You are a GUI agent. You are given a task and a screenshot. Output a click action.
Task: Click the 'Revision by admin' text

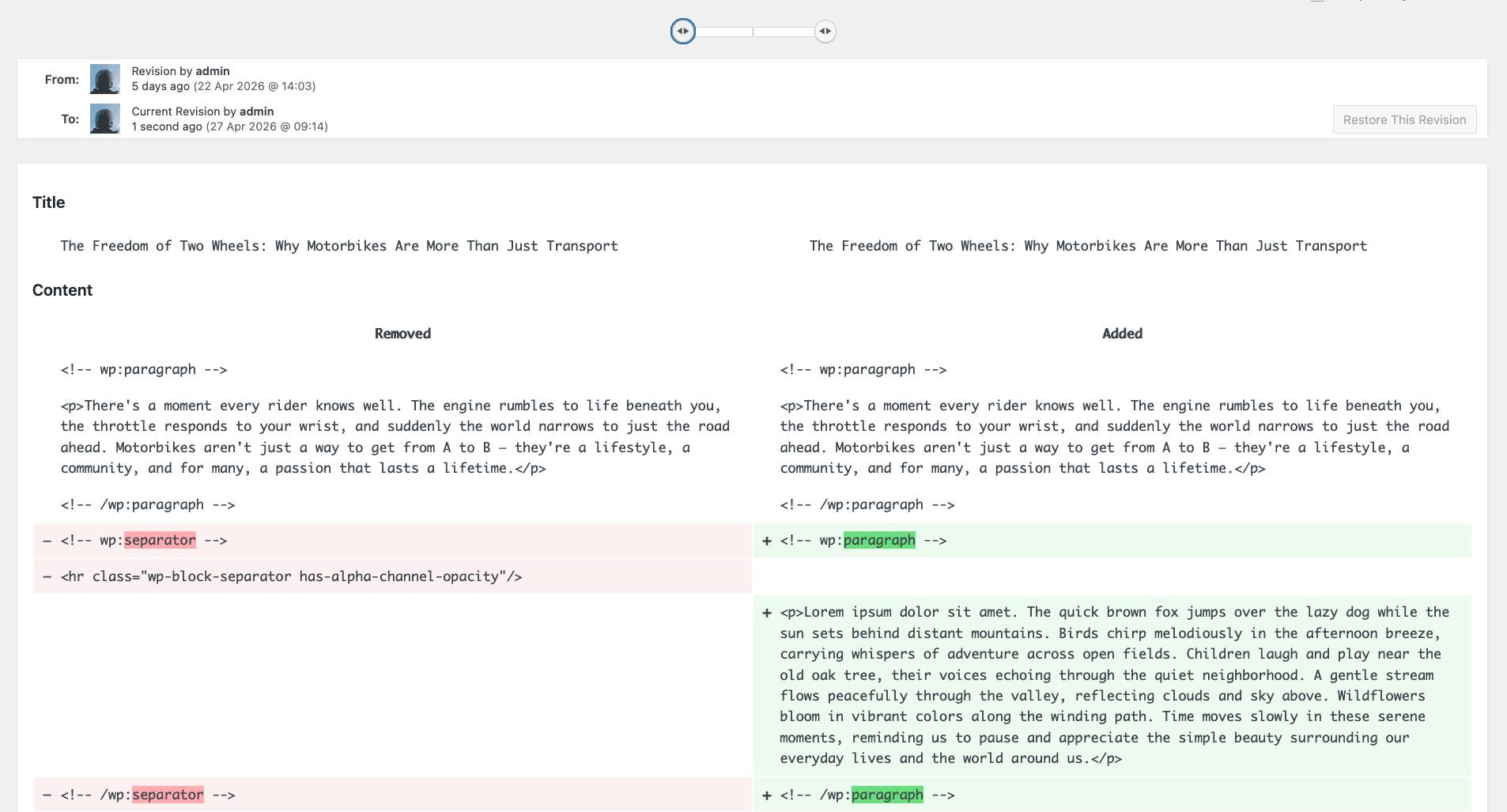(180, 71)
